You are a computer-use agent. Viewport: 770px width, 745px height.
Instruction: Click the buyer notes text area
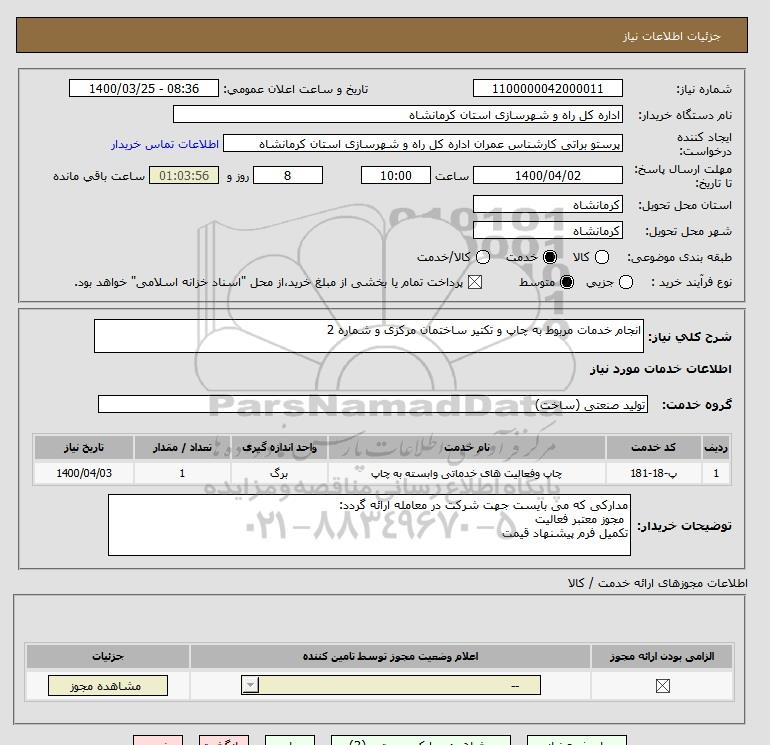[x=369, y=525]
